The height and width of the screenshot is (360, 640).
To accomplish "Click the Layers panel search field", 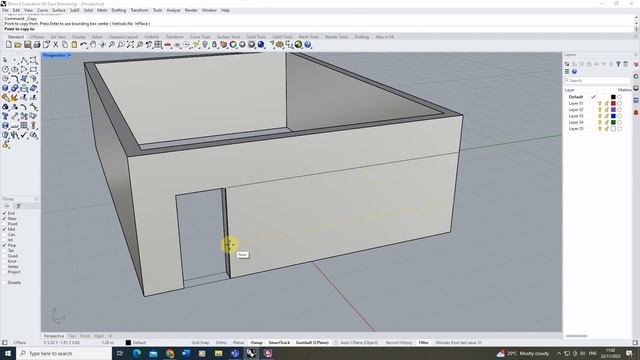I will tap(598, 80).
